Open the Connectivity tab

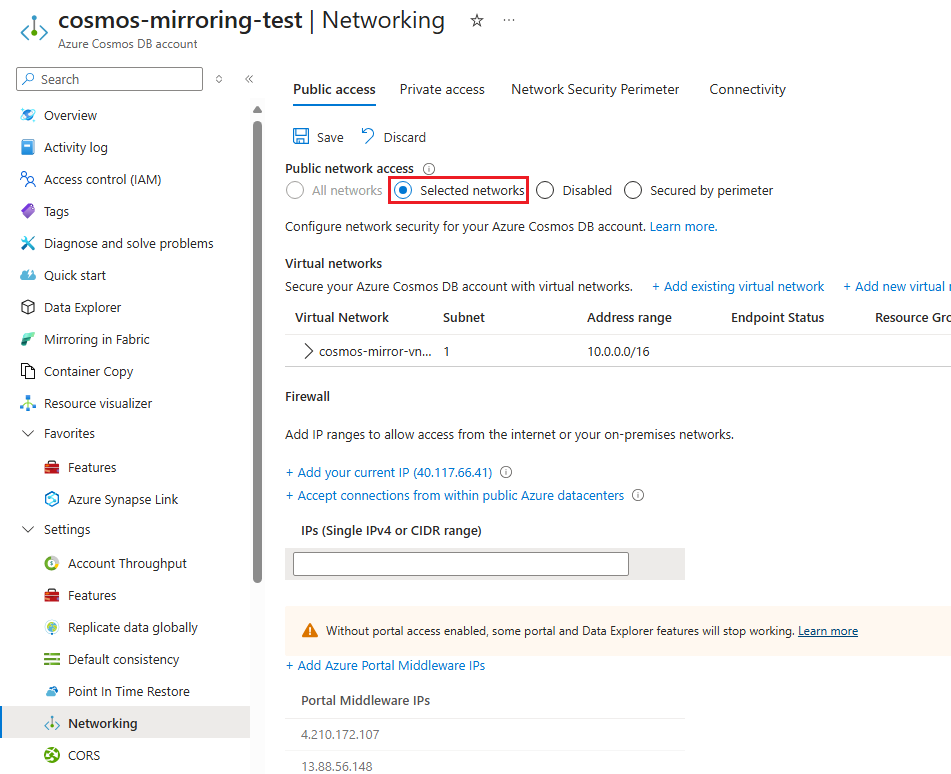click(x=747, y=89)
